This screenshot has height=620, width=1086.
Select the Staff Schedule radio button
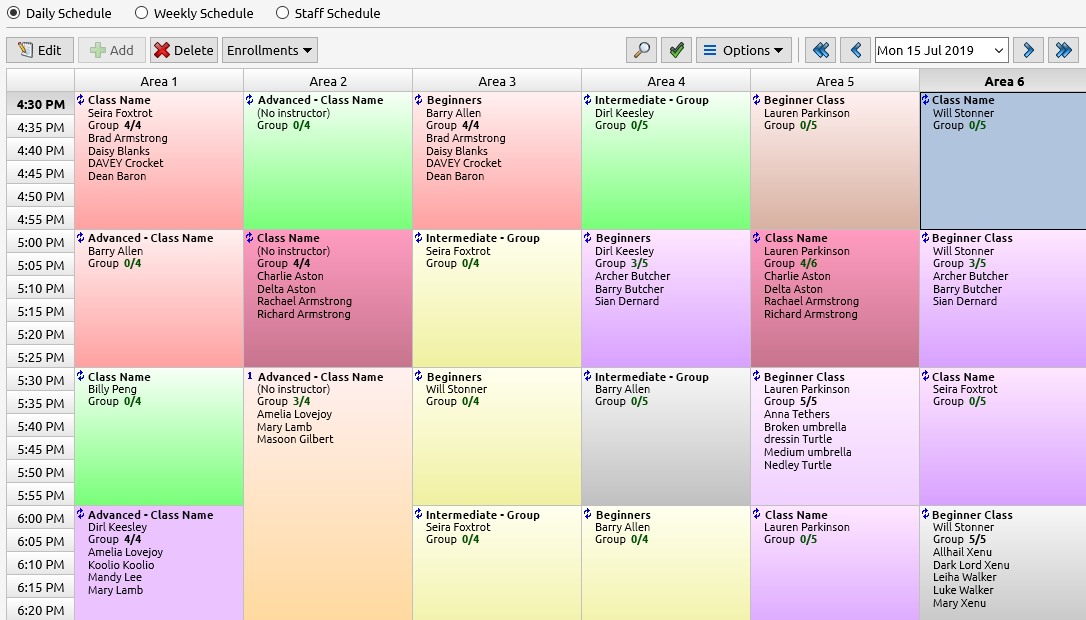tap(282, 13)
